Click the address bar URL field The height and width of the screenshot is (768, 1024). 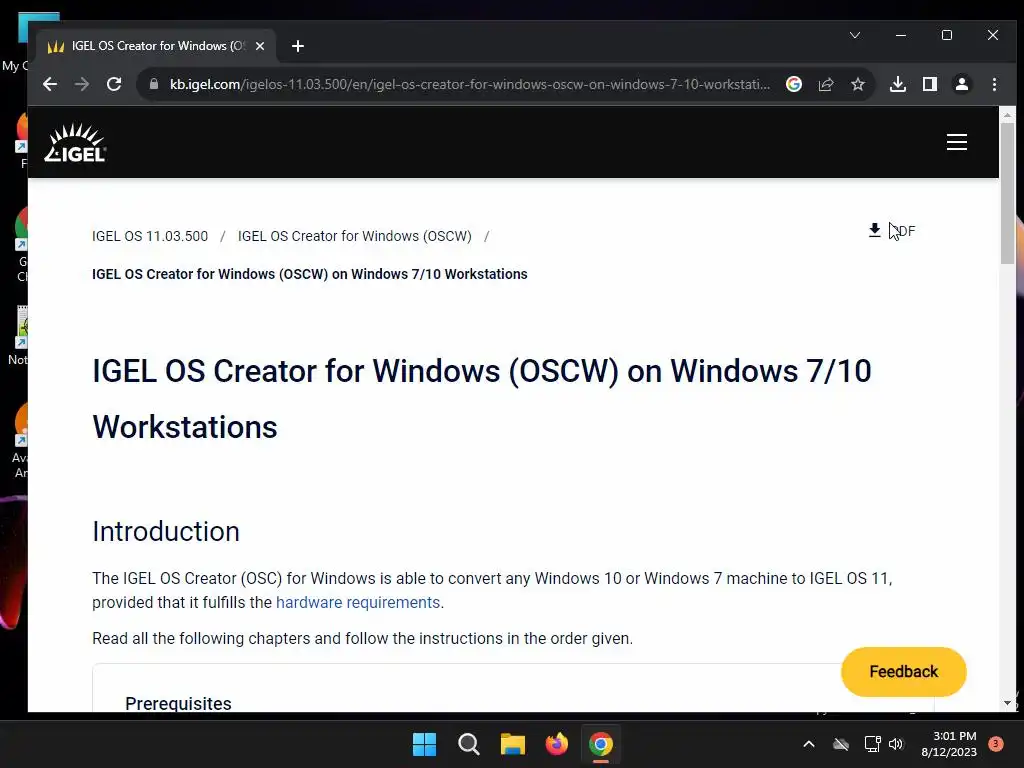pos(470,84)
